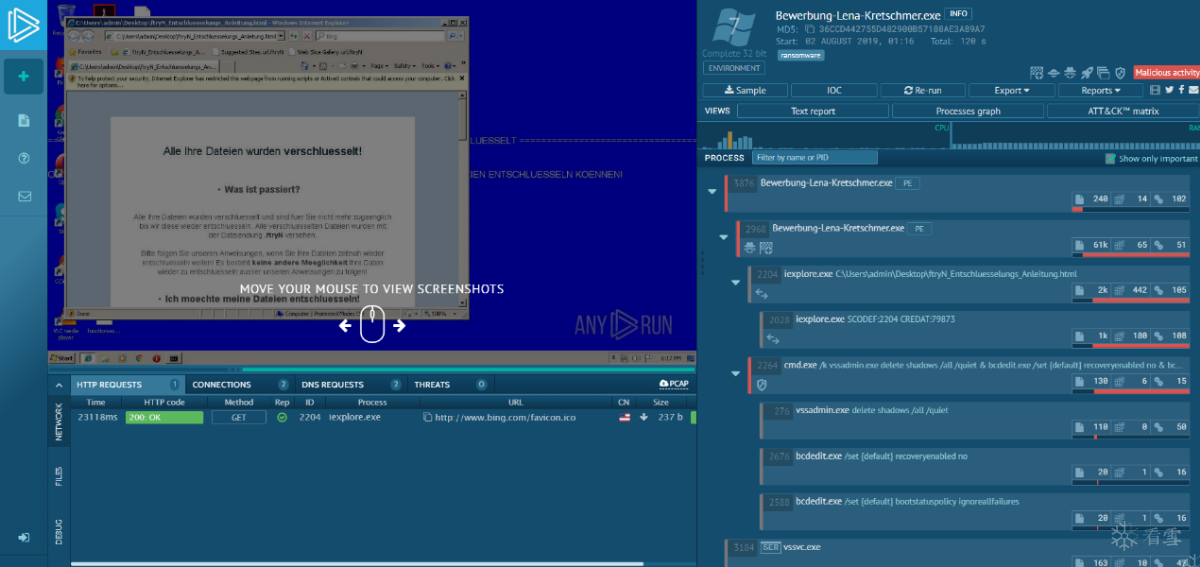This screenshot has width=1200, height=567.
Task: Open the Text report view
Action: pos(813,111)
